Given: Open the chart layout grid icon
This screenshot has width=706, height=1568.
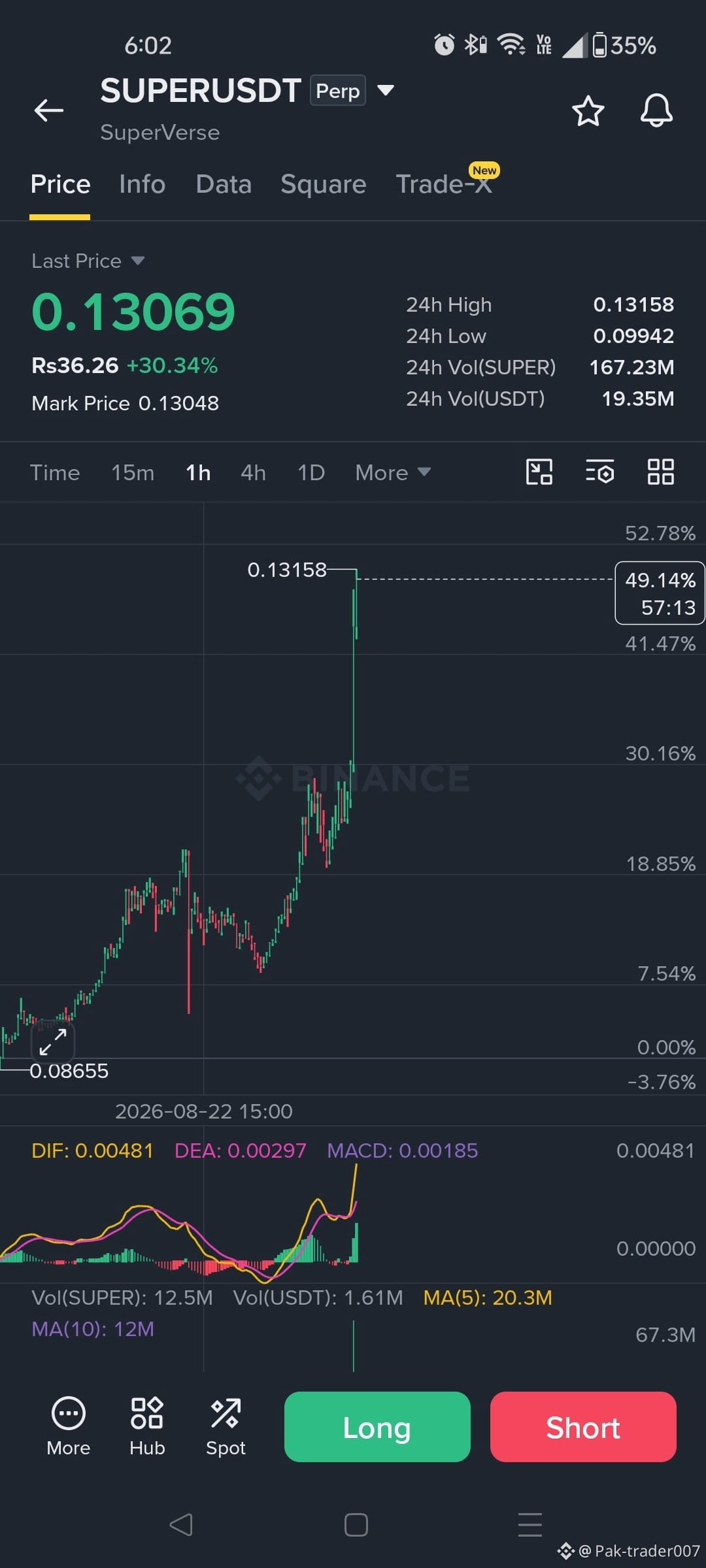Looking at the screenshot, I should coord(660,472).
